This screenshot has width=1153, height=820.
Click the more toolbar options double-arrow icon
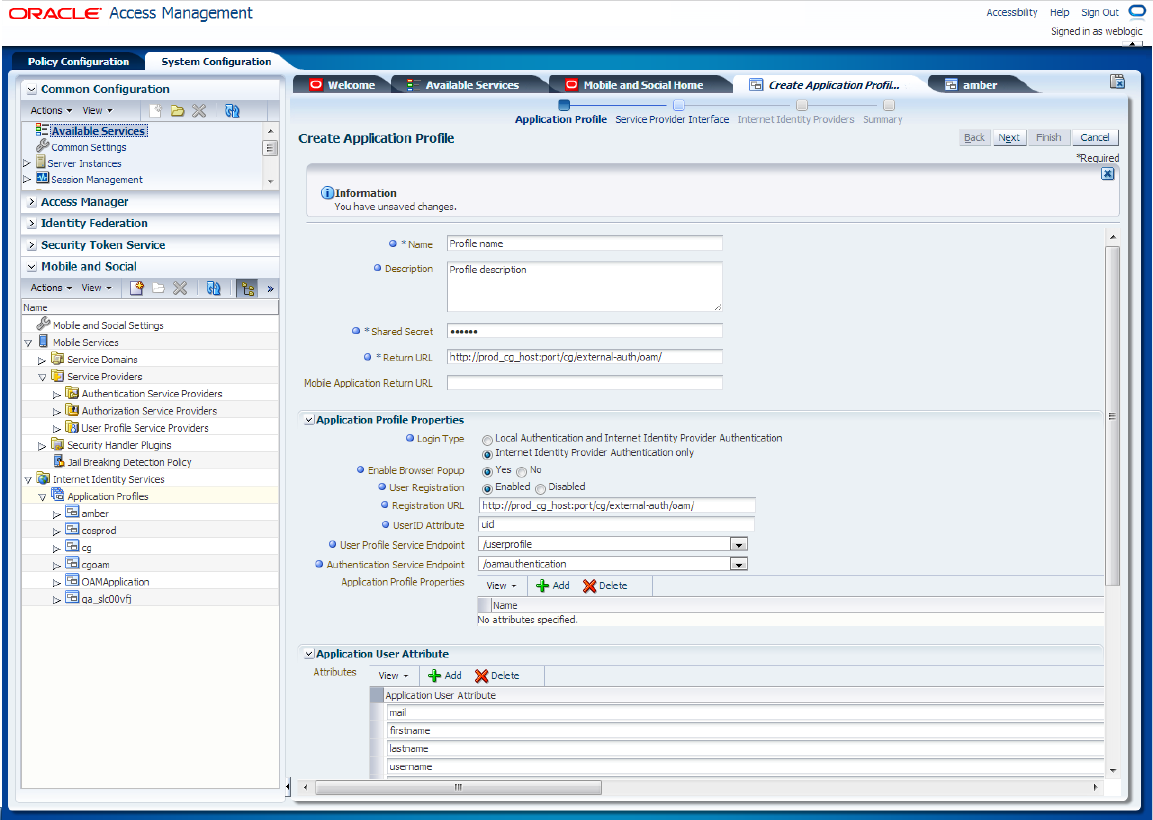[270, 288]
